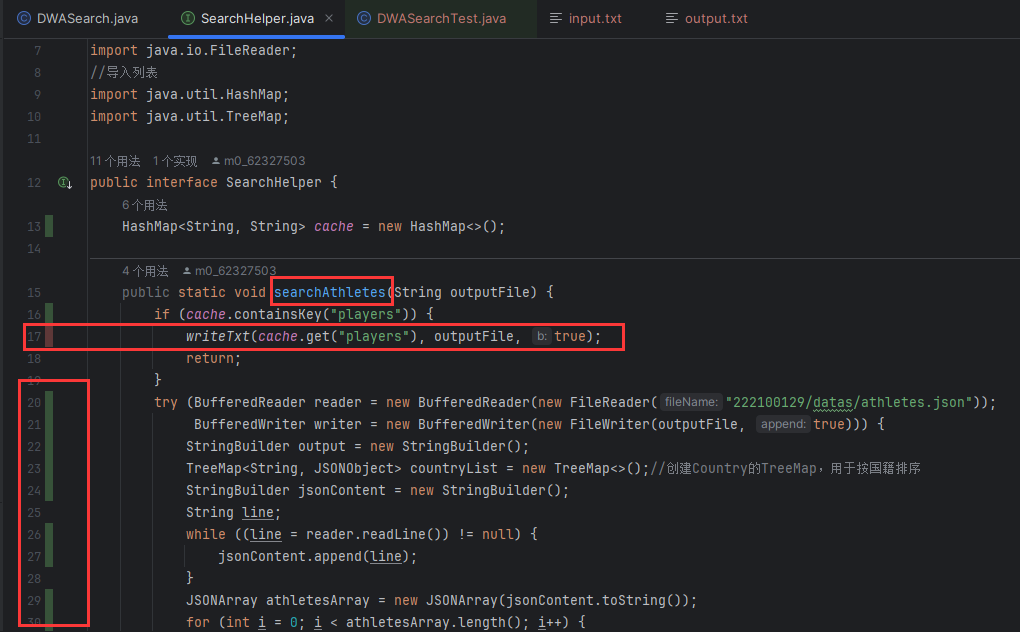Click the //导入列表 comment
Viewport: 1020px width, 632px height.
click(x=124, y=72)
